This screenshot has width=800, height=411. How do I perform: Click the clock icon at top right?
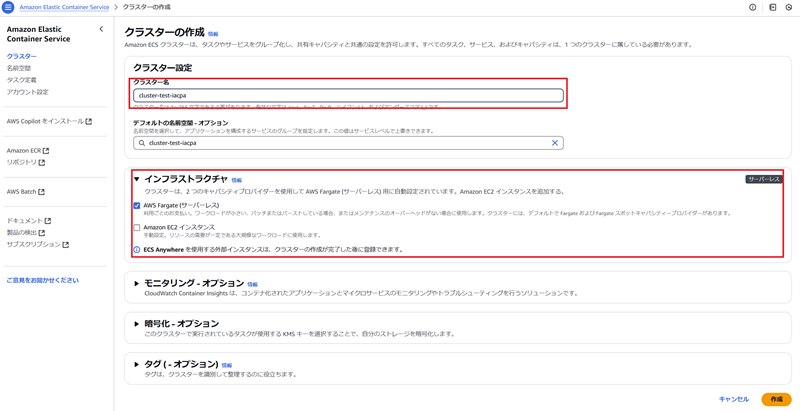[x=788, y=8]
